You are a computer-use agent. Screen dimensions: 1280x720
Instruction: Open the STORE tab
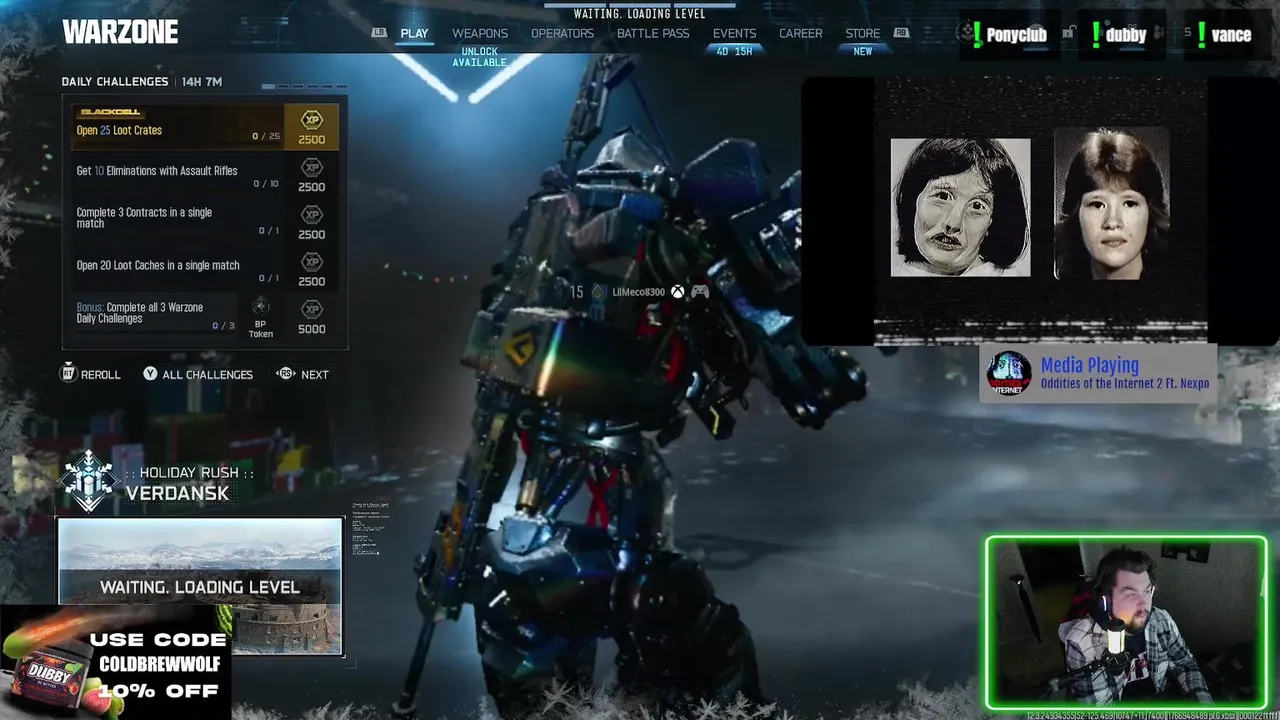point(863,33)
